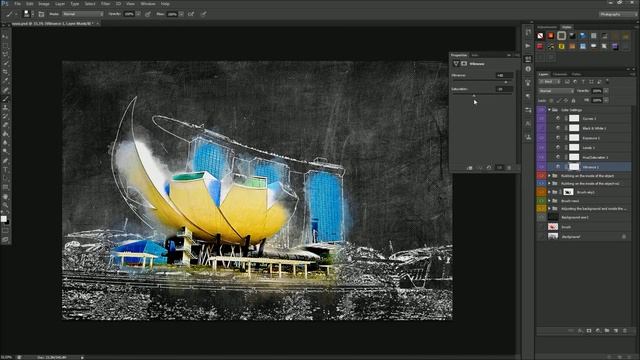Select the Eraser tool

click(x=5, y=125)
